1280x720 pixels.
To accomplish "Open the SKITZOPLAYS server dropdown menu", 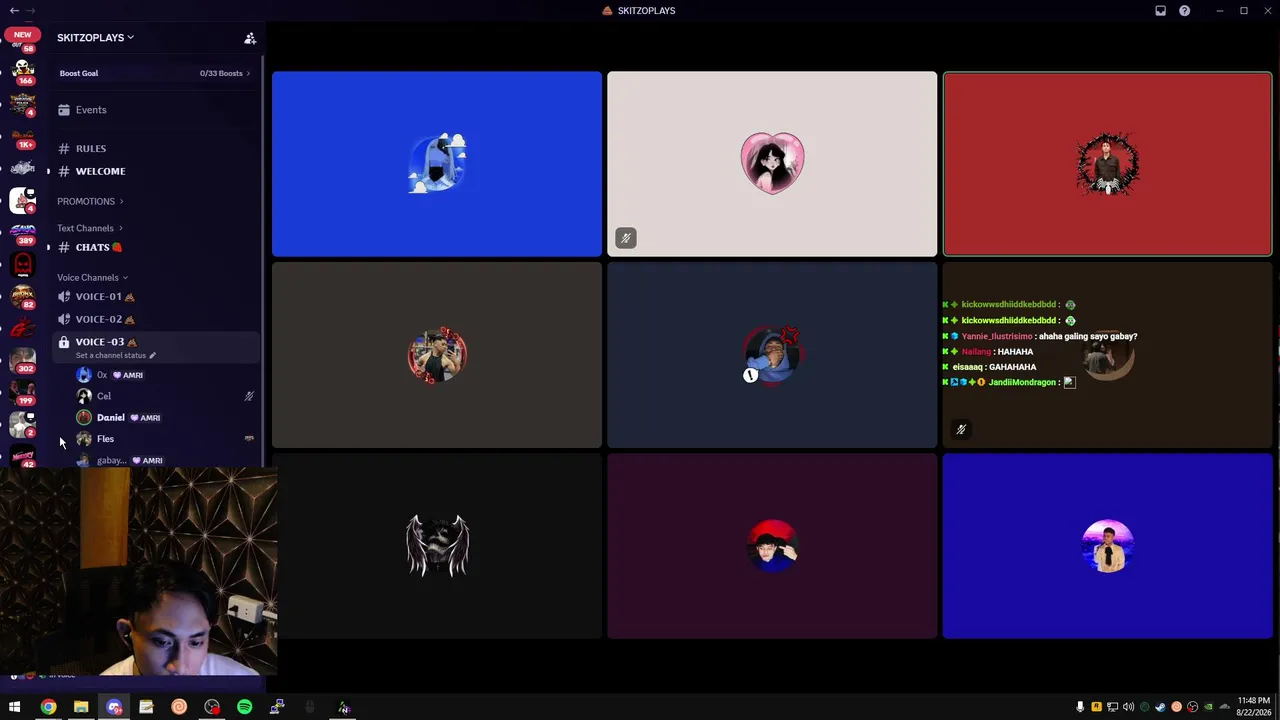I will point(95,37).
